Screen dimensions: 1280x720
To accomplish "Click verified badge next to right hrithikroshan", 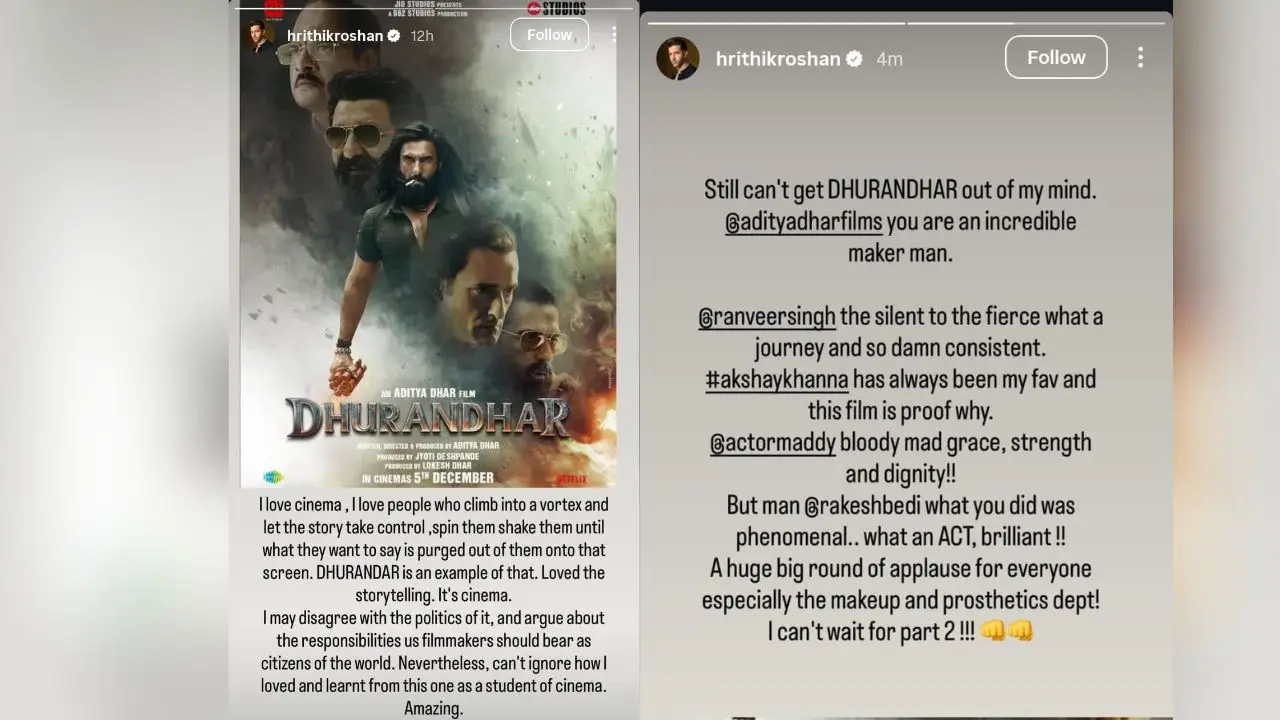I will [855, 59].
